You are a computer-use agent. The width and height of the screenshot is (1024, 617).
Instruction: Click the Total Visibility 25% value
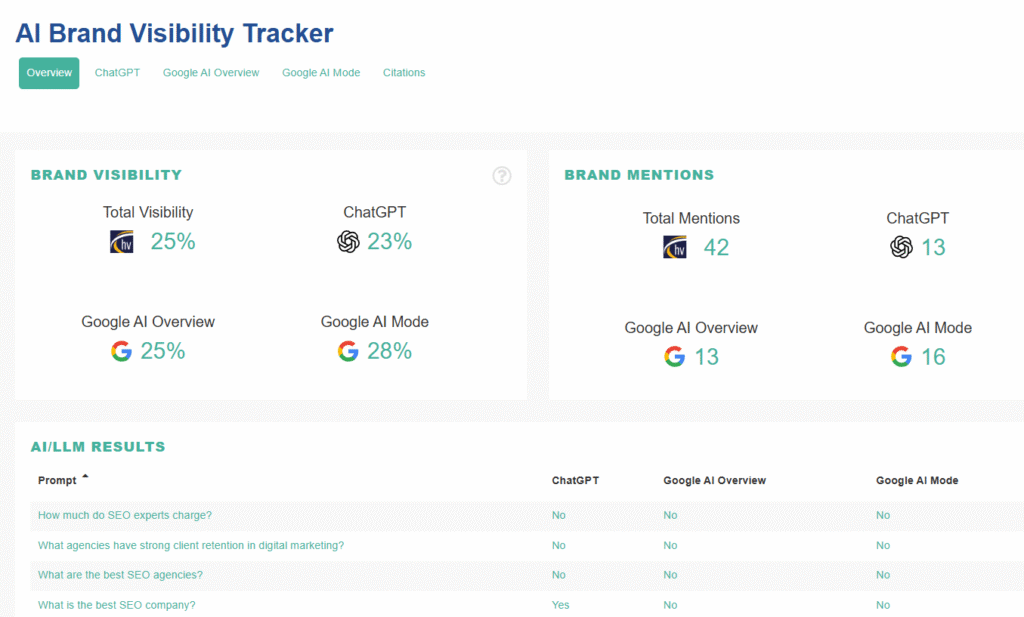(173, 242)
